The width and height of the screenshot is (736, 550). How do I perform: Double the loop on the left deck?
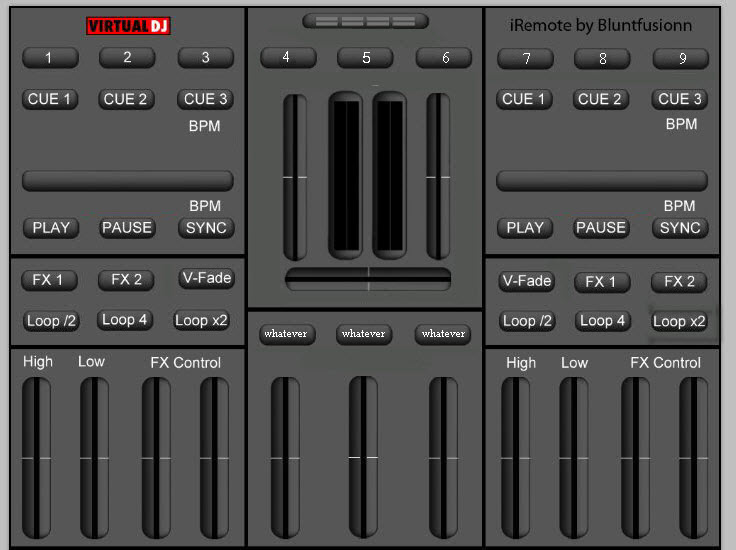[x=201, y=321]
